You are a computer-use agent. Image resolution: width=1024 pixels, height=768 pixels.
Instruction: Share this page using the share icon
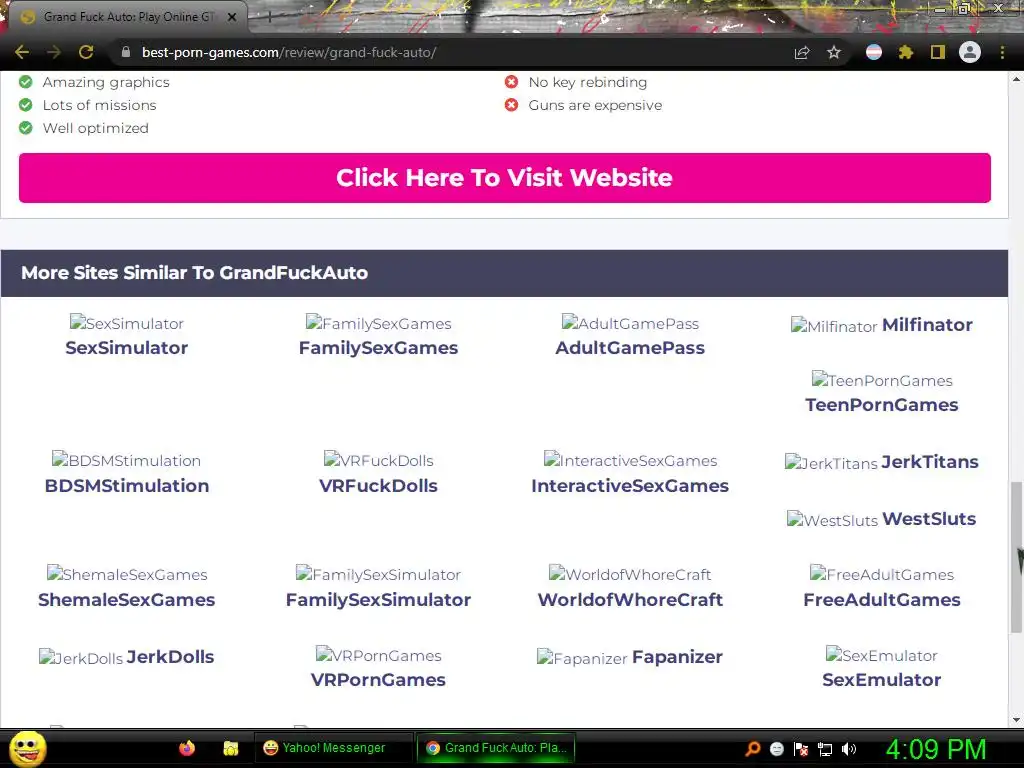click(802, 52)
